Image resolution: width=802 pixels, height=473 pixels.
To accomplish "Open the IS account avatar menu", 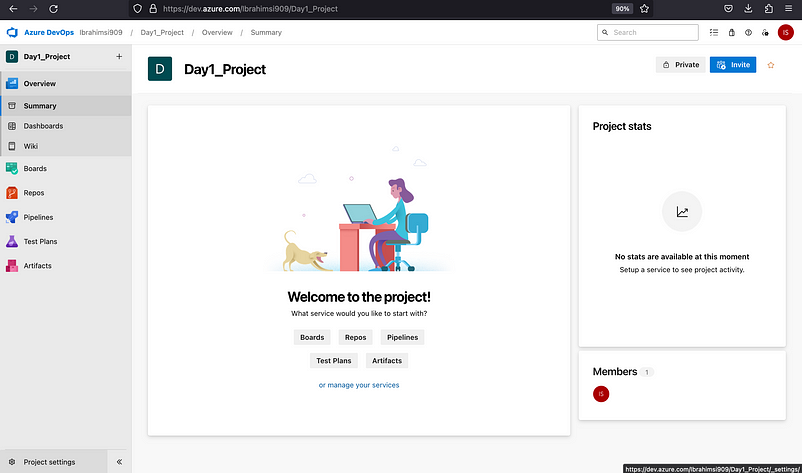I will coord(786,32).
